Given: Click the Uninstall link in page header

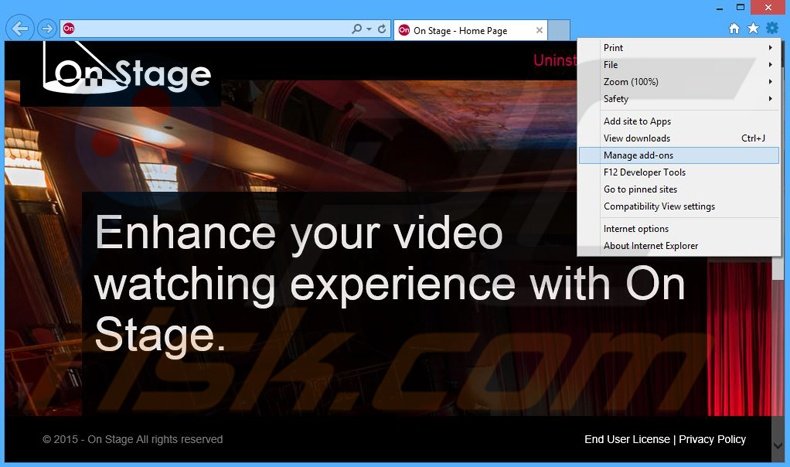Looking at the screenshot, I should tap(555, 60).
